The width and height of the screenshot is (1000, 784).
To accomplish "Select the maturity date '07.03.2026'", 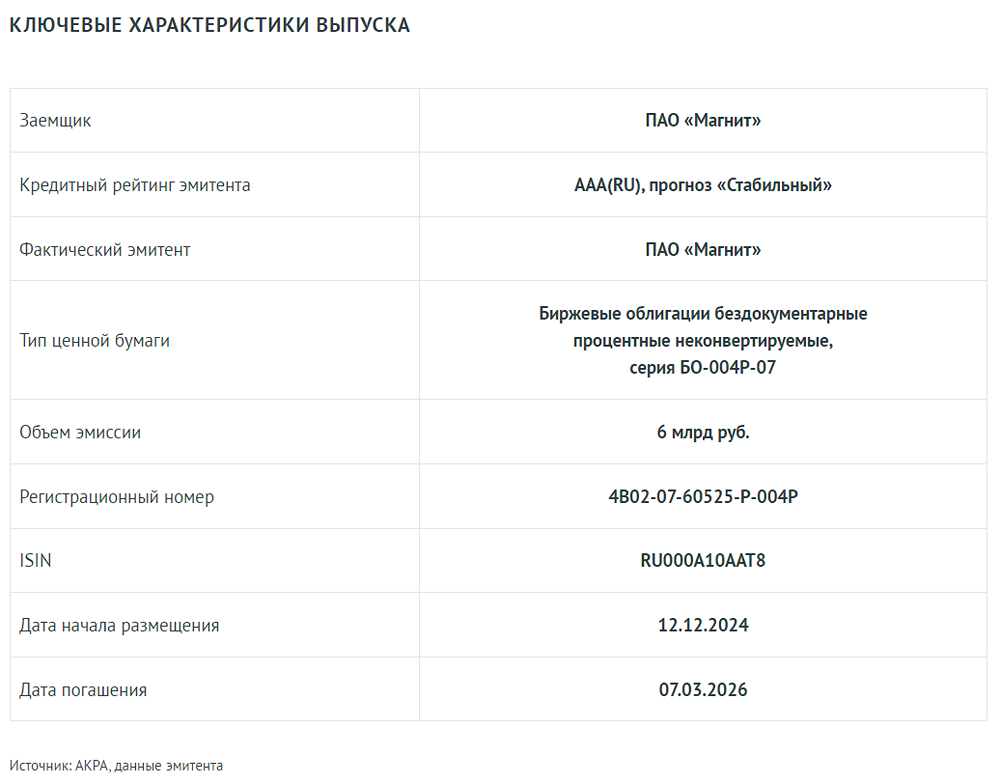I will (703, 689).
